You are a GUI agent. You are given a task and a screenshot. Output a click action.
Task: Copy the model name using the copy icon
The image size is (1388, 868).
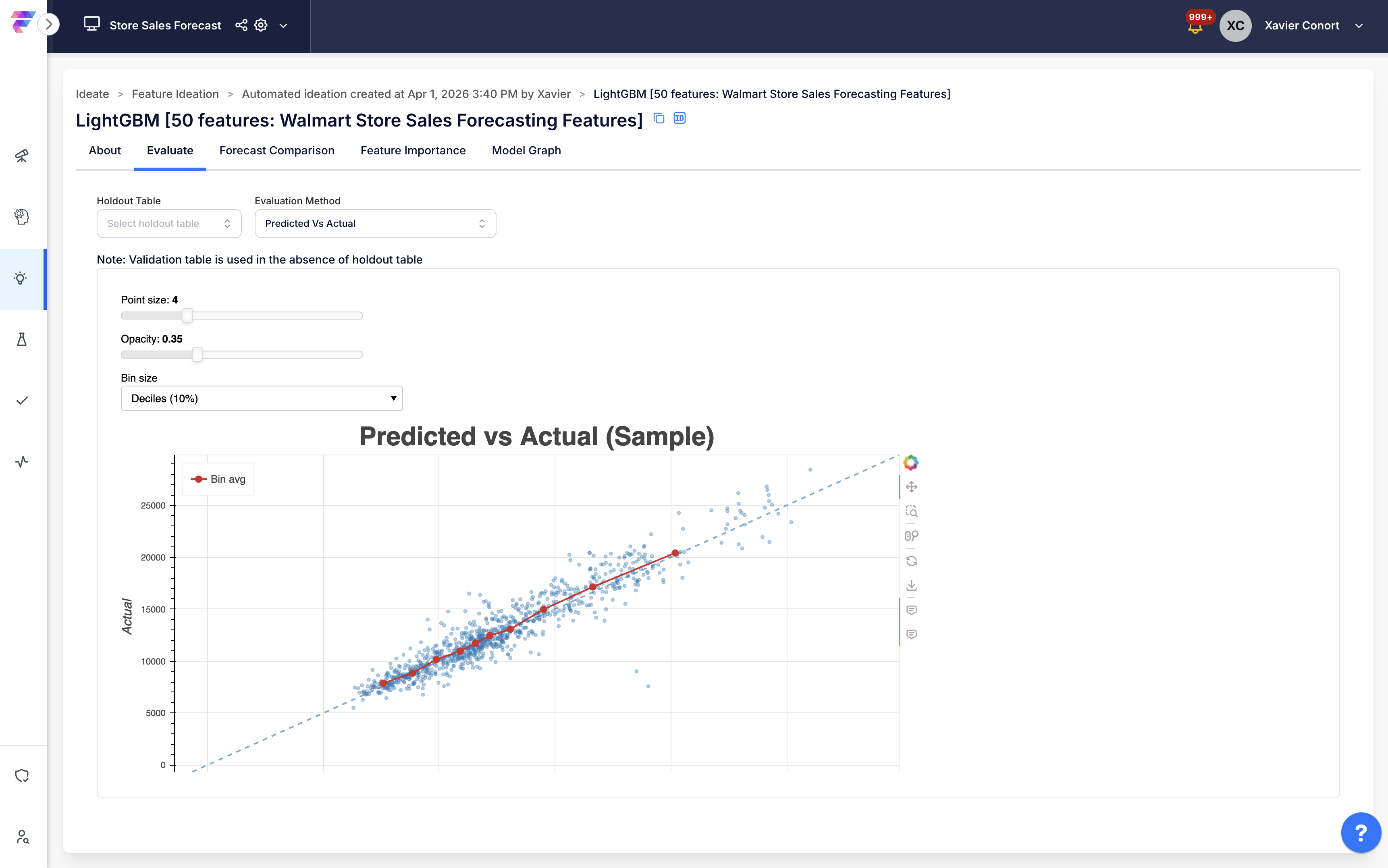[659, 118]
